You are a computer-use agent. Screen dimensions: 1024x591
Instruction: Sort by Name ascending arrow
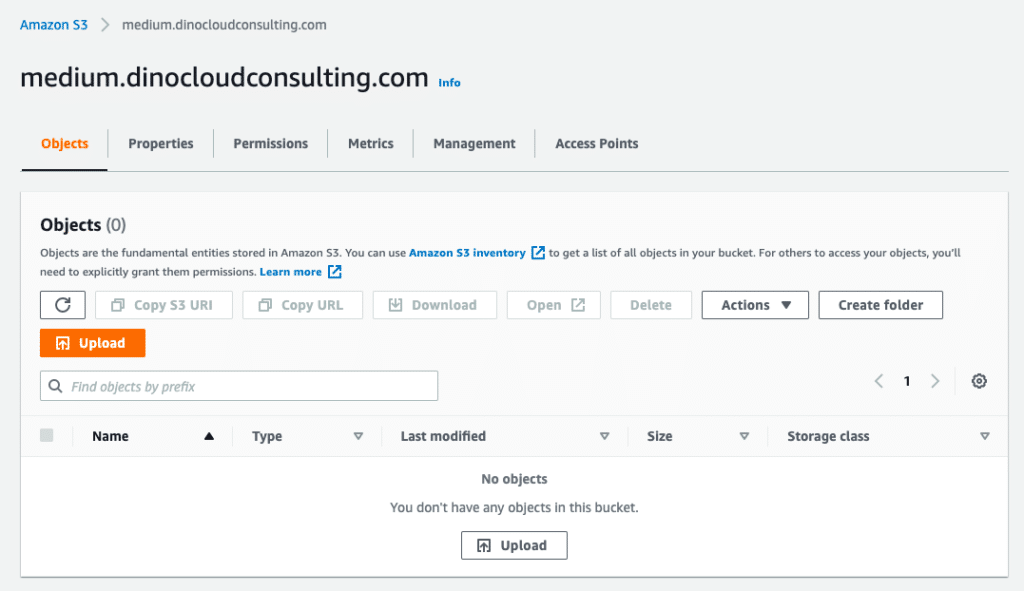pyautogui.click(x=209, y=436)
